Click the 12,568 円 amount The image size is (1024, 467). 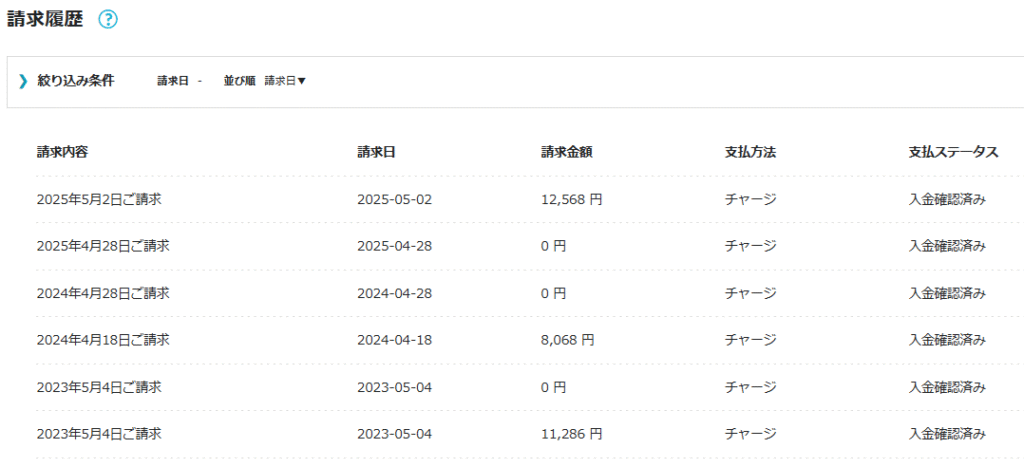point(571,199)
